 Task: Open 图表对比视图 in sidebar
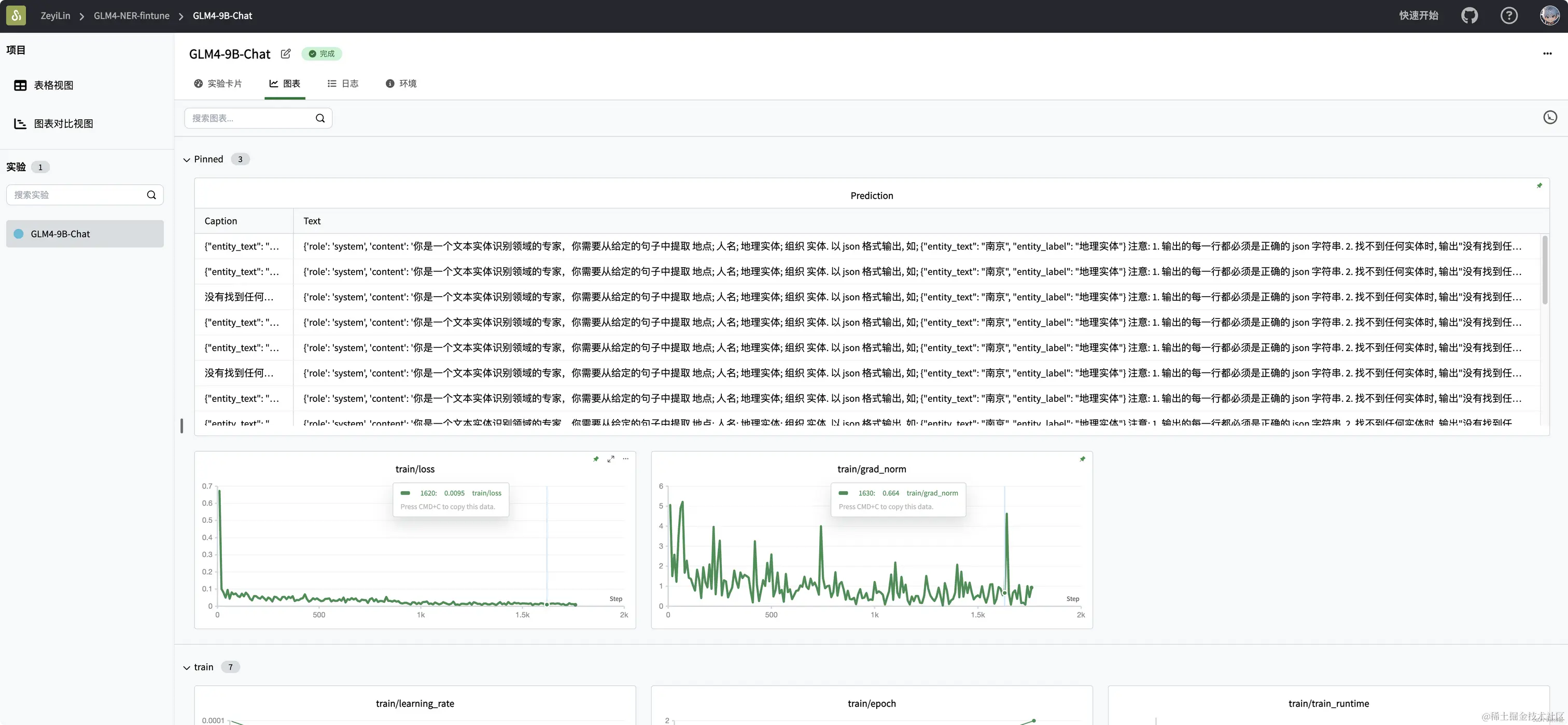[x=63, y=123]
